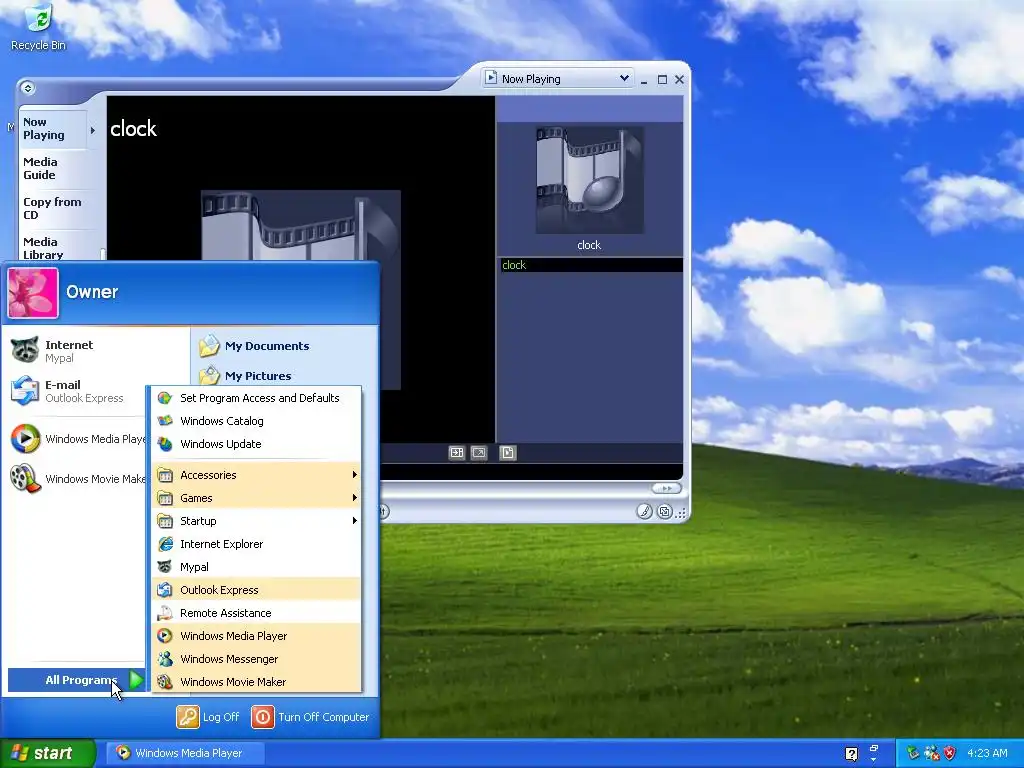This screenshot has height=768, width=1024.
Task: Click the Start button
Action: coord(48,753)
